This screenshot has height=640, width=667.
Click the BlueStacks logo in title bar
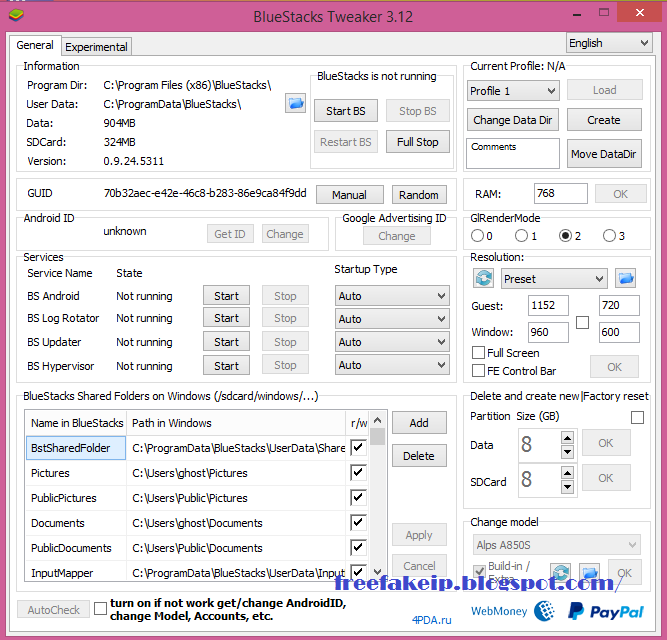click(16, 16)
